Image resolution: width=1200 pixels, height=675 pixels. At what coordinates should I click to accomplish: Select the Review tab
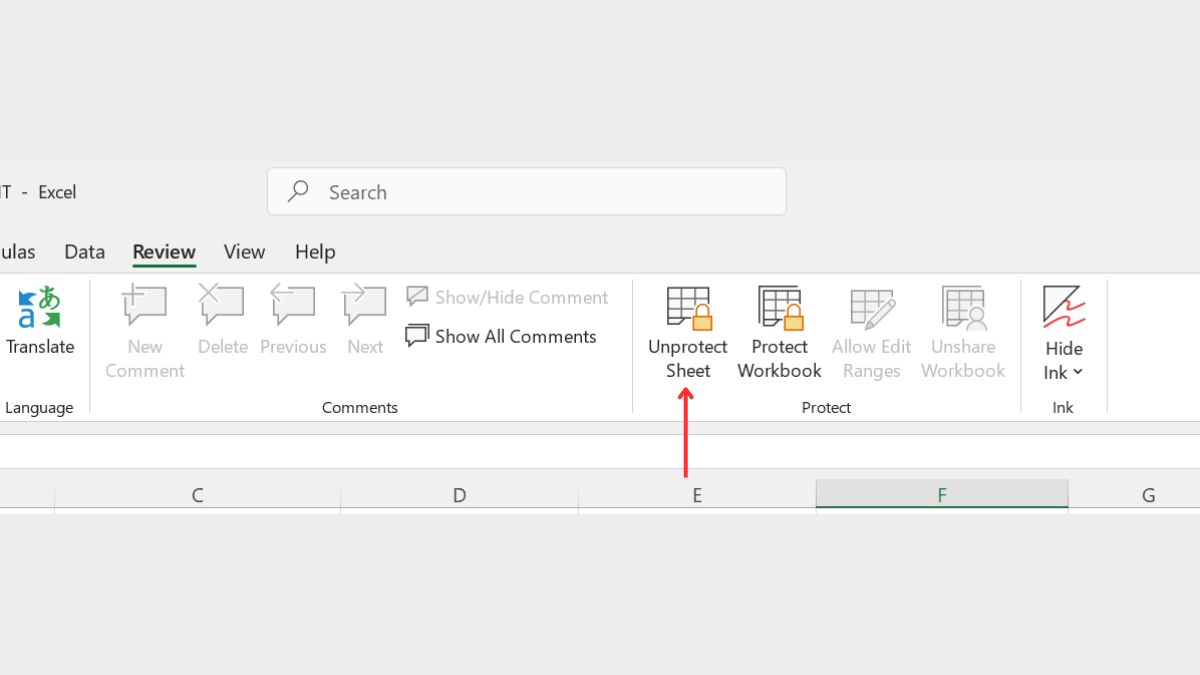tap(164, 252)
